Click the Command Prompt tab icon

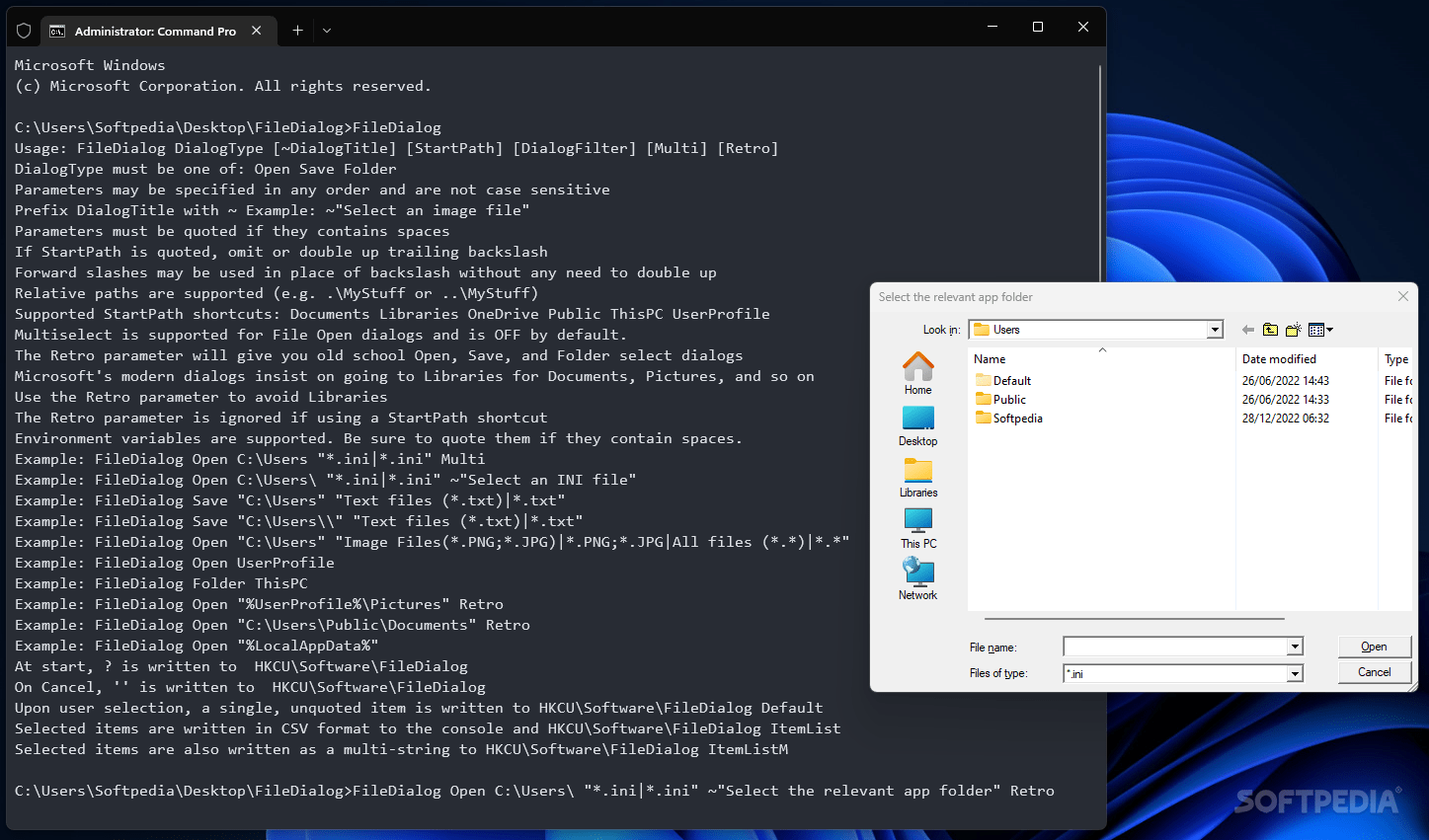[x=57, y=31]
